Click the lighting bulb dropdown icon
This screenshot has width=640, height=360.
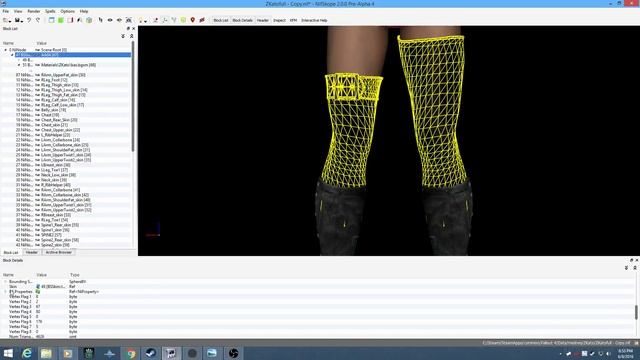[x=142, y=20]
